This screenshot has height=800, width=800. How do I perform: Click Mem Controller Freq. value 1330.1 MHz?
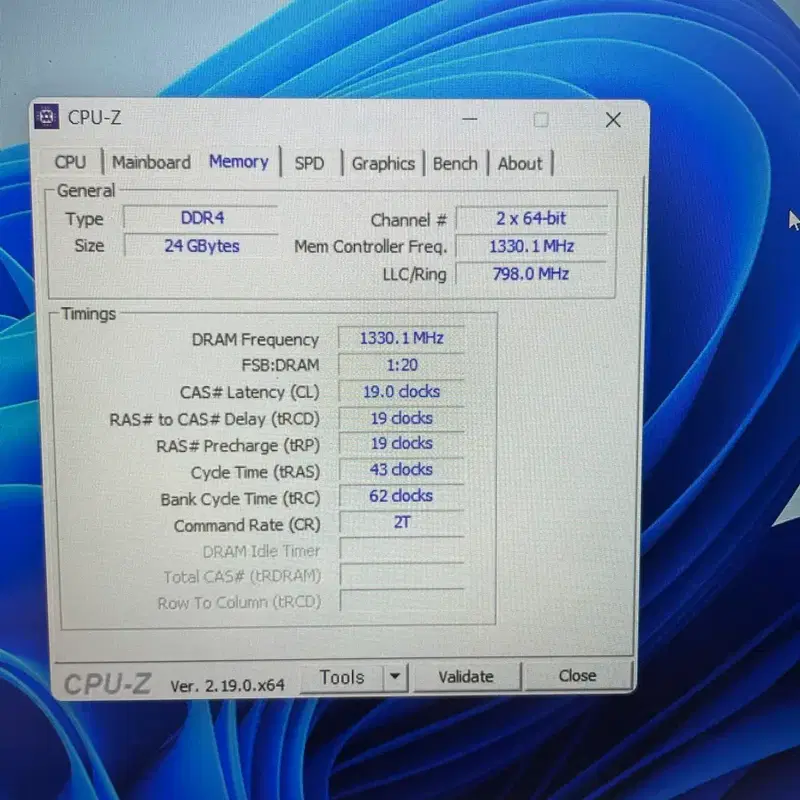[x=531, y=246]
